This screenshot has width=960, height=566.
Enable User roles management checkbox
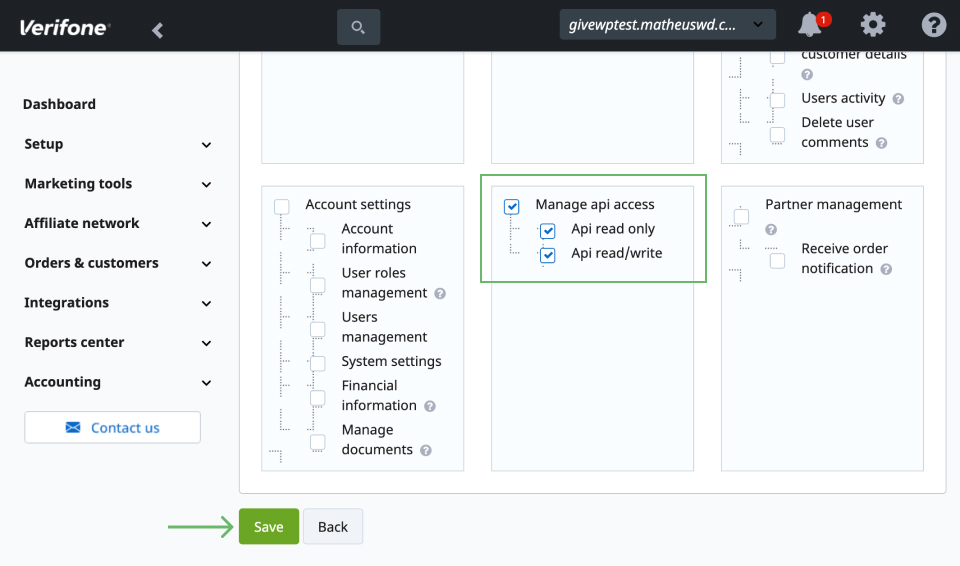pos(318,285)
